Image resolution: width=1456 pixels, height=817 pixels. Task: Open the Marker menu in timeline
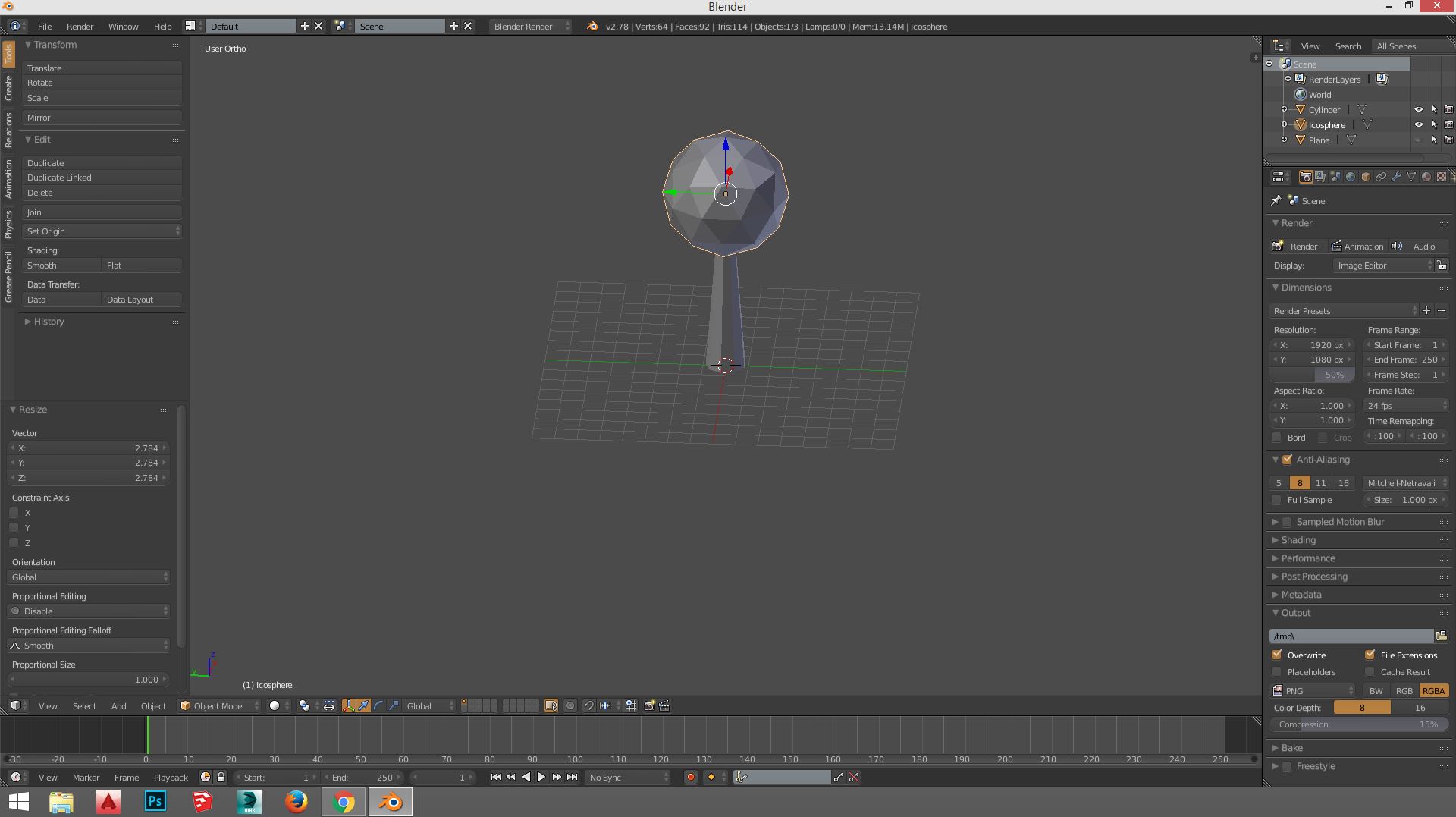tap(86, 777)
